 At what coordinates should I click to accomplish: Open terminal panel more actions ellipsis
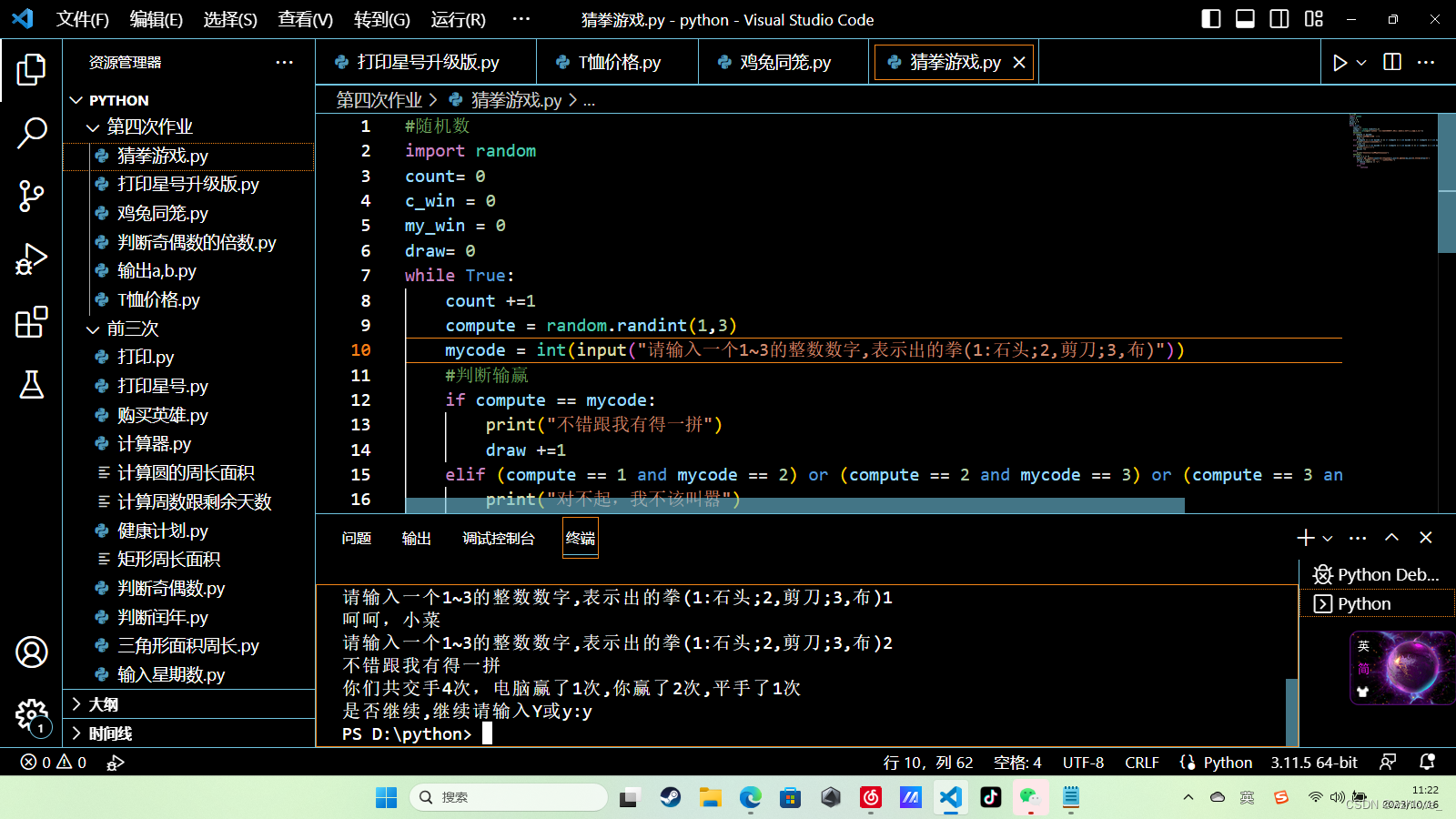pyautogui.click(x=1358, y=538)
